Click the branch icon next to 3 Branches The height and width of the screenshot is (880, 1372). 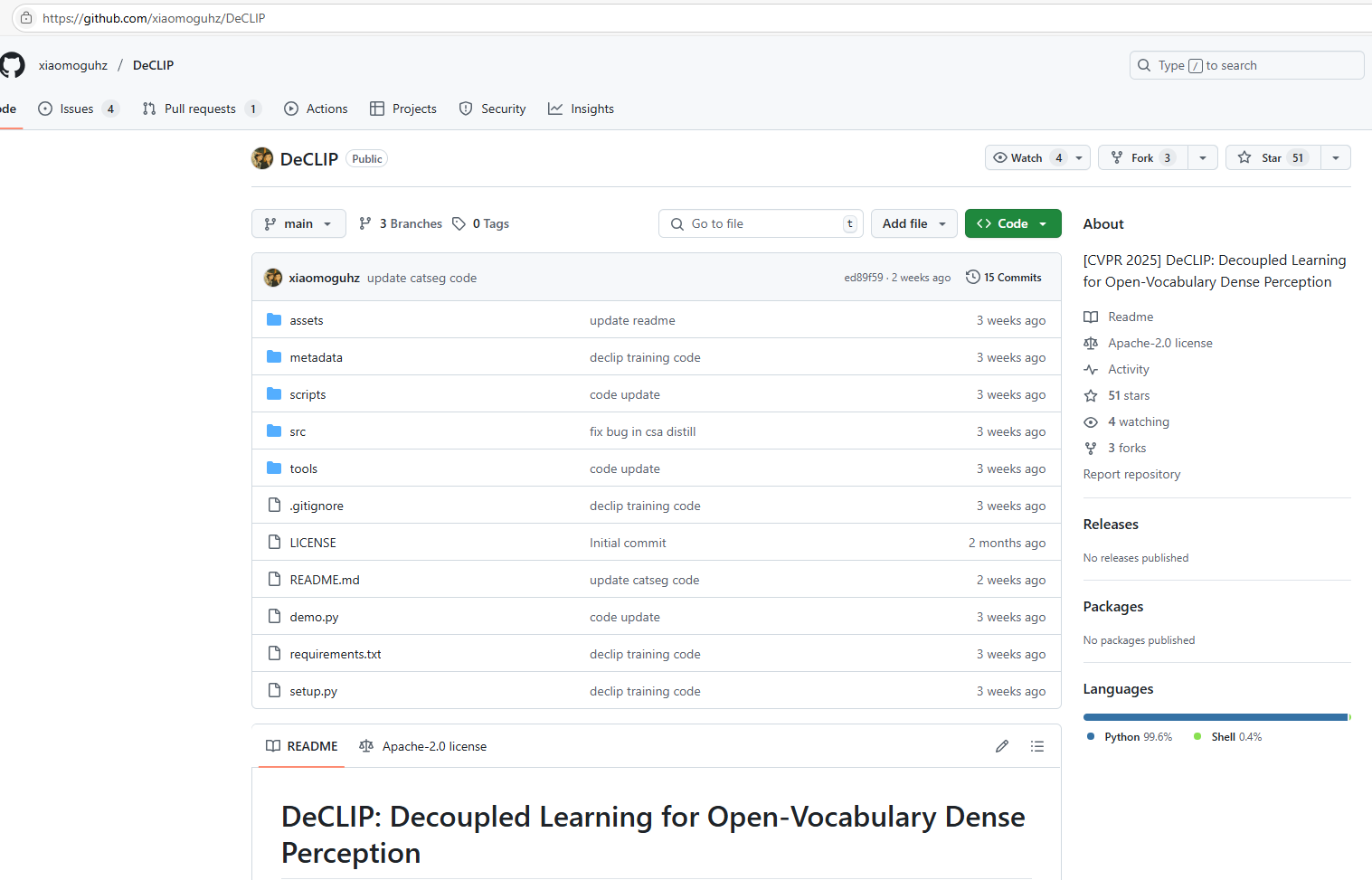365,223
